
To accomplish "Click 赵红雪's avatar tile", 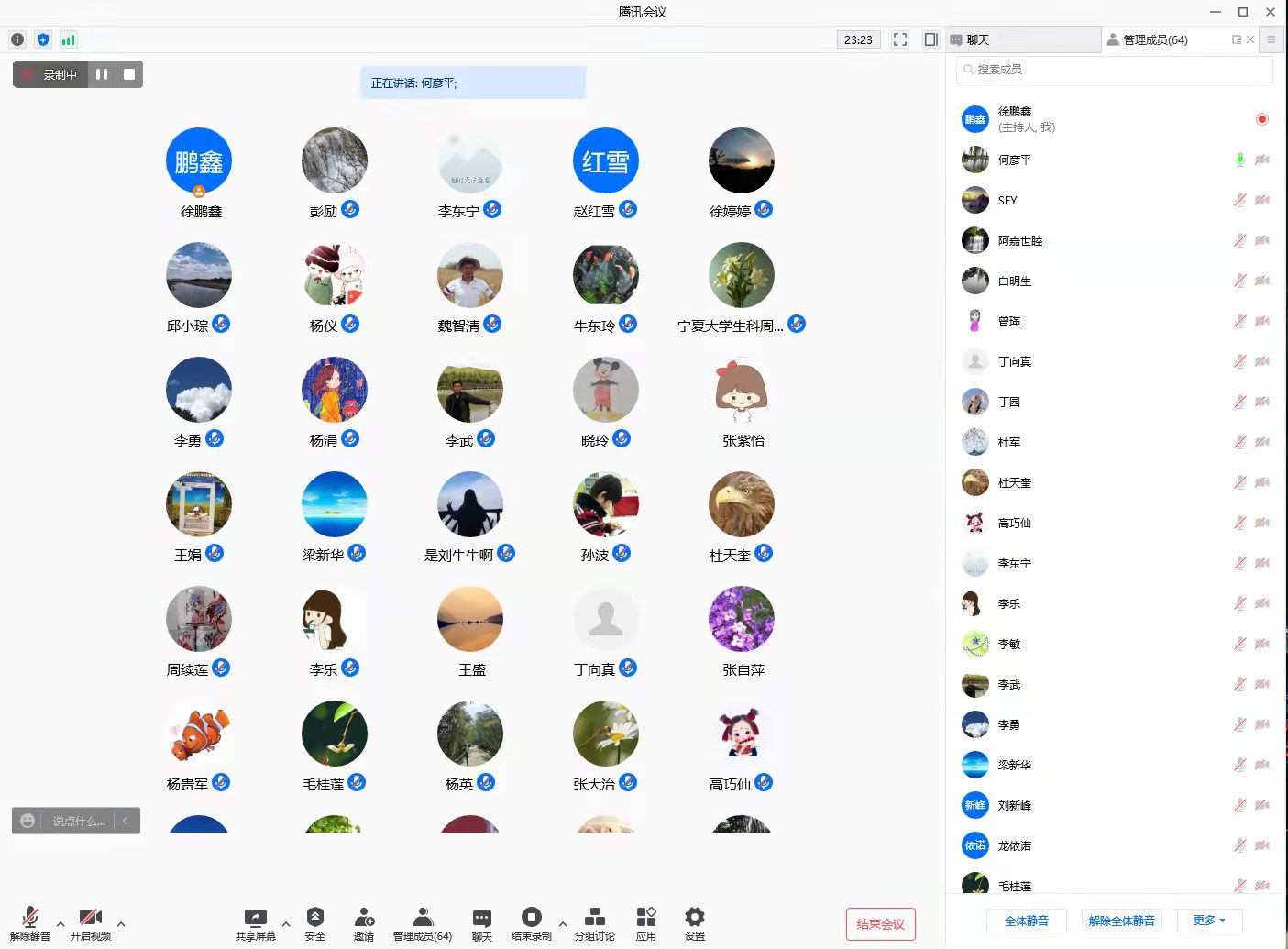I will tap(606, 160).
